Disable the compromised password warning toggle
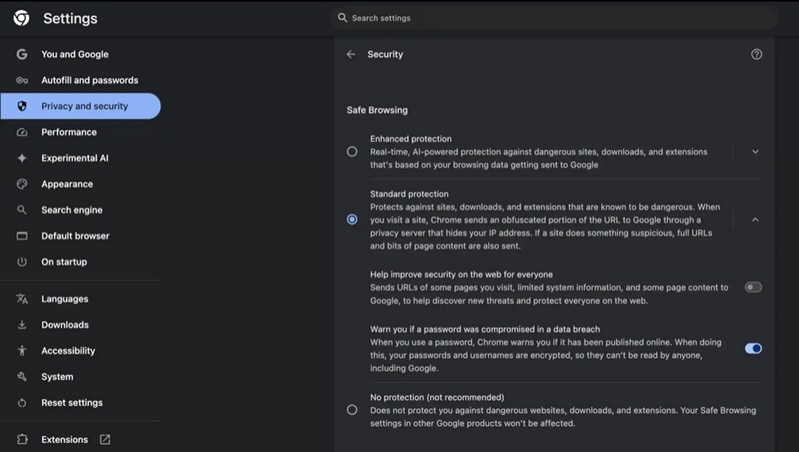This screenshot has height=452, width=799. pyautogui.click(x=753, y=349)
